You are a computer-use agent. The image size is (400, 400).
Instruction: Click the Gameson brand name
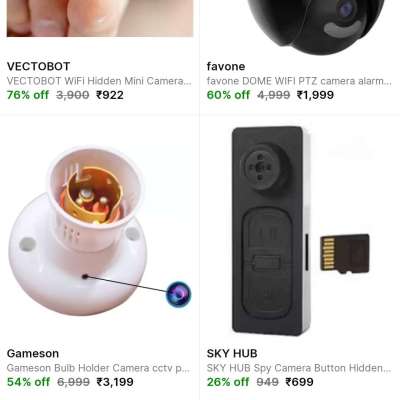[x=33, y=353]
